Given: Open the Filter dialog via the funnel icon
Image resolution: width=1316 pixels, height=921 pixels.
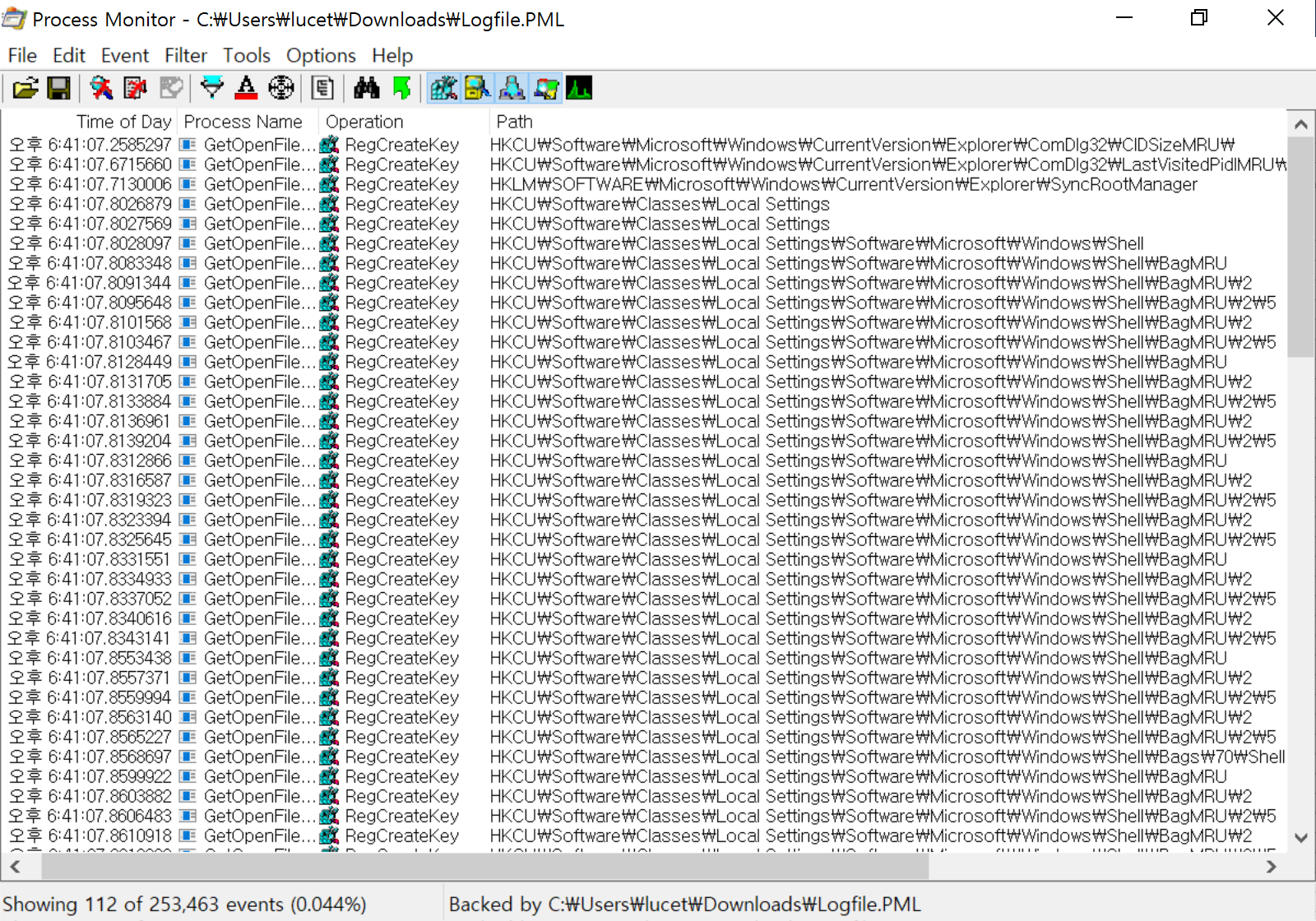Looking at the screenshot, I should click(x=212, y=88).
